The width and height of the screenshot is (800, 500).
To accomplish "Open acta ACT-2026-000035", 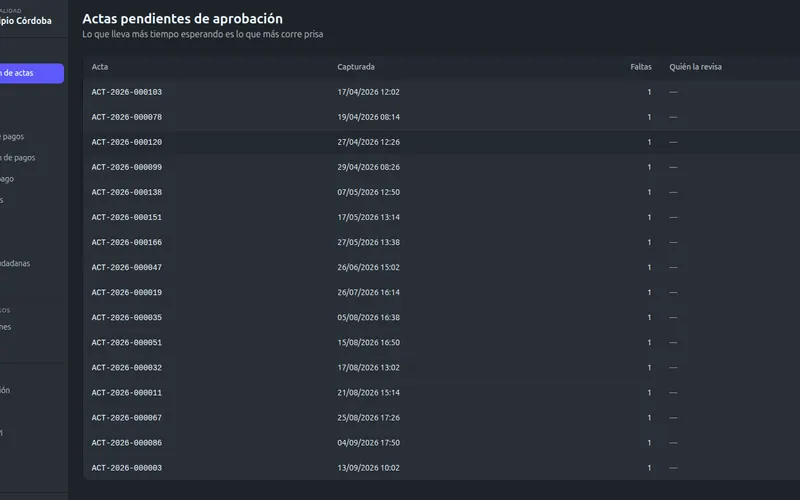I will (127, 317).
